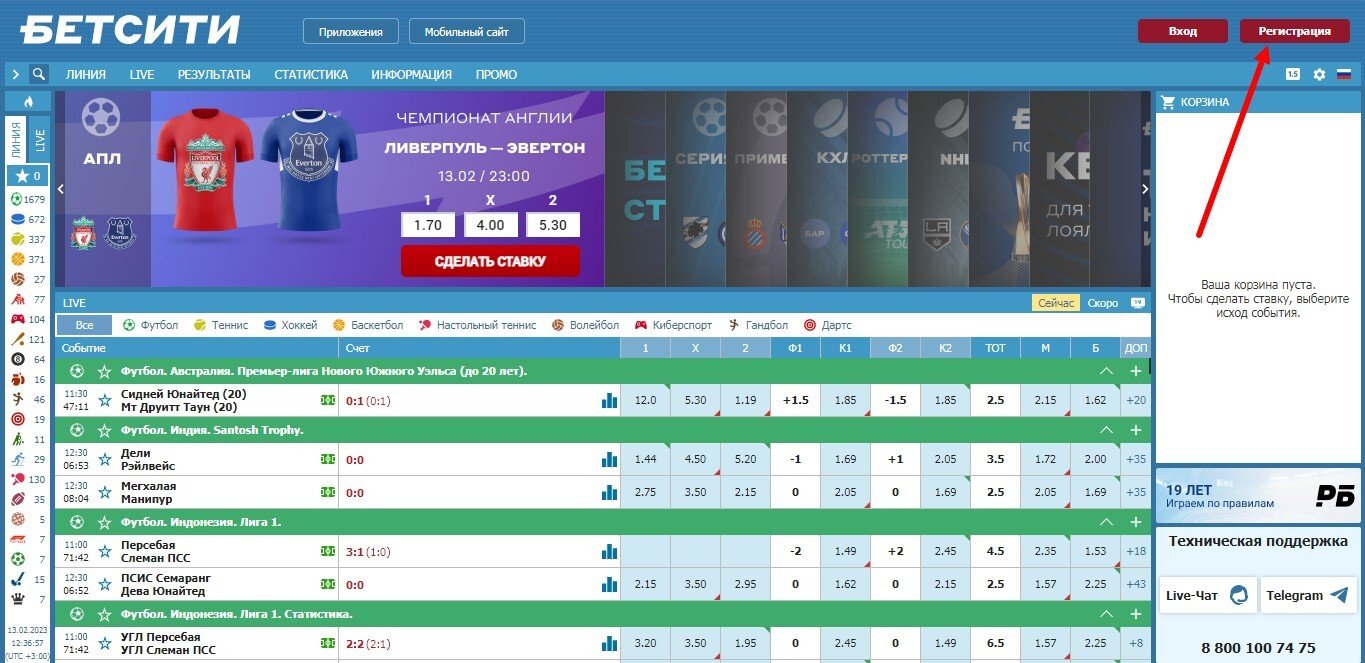Screen dimensions: 1365x663
Task: Click the TV broadcast icon beside Скоро
Action: coord(1137,303)
